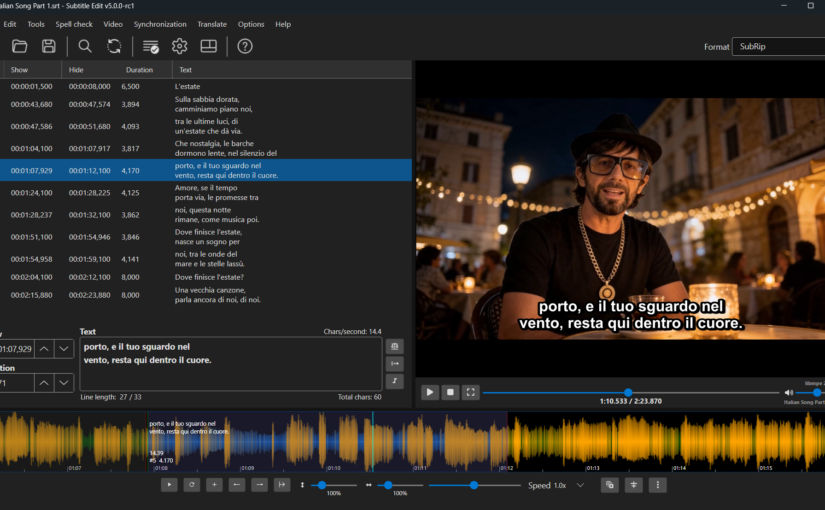Click the plus button in the waveform toolbar
Viewport: 825px width, 510px height.
[x=214, y=485]
